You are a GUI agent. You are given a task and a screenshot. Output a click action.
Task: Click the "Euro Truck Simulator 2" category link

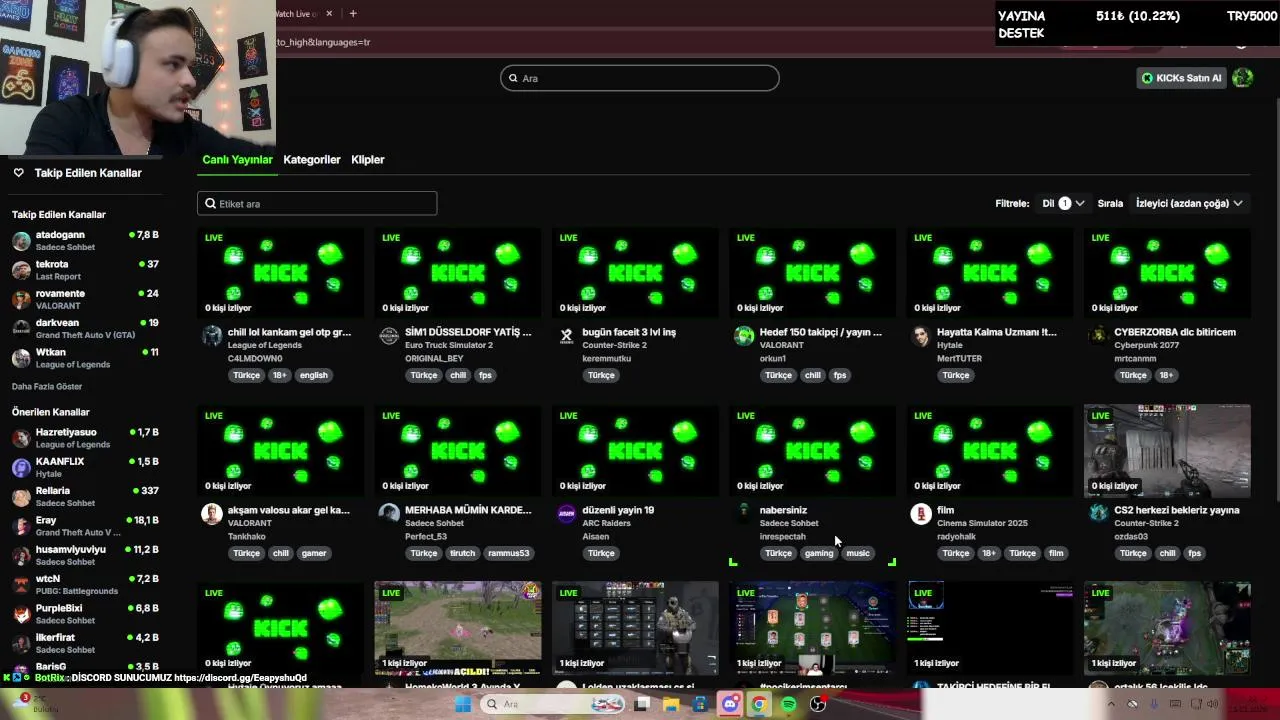tap(449, 345)
